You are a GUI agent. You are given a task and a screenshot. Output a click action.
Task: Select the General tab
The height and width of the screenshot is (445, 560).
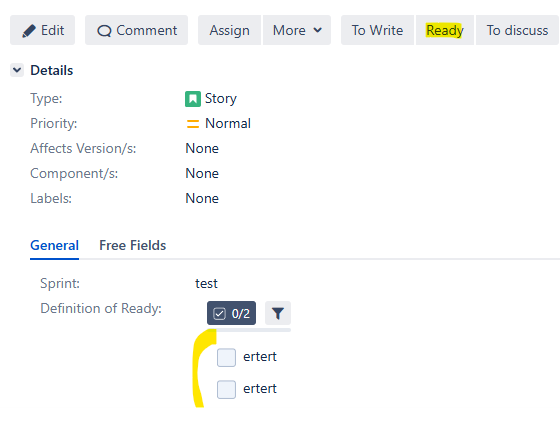point(55,245)
